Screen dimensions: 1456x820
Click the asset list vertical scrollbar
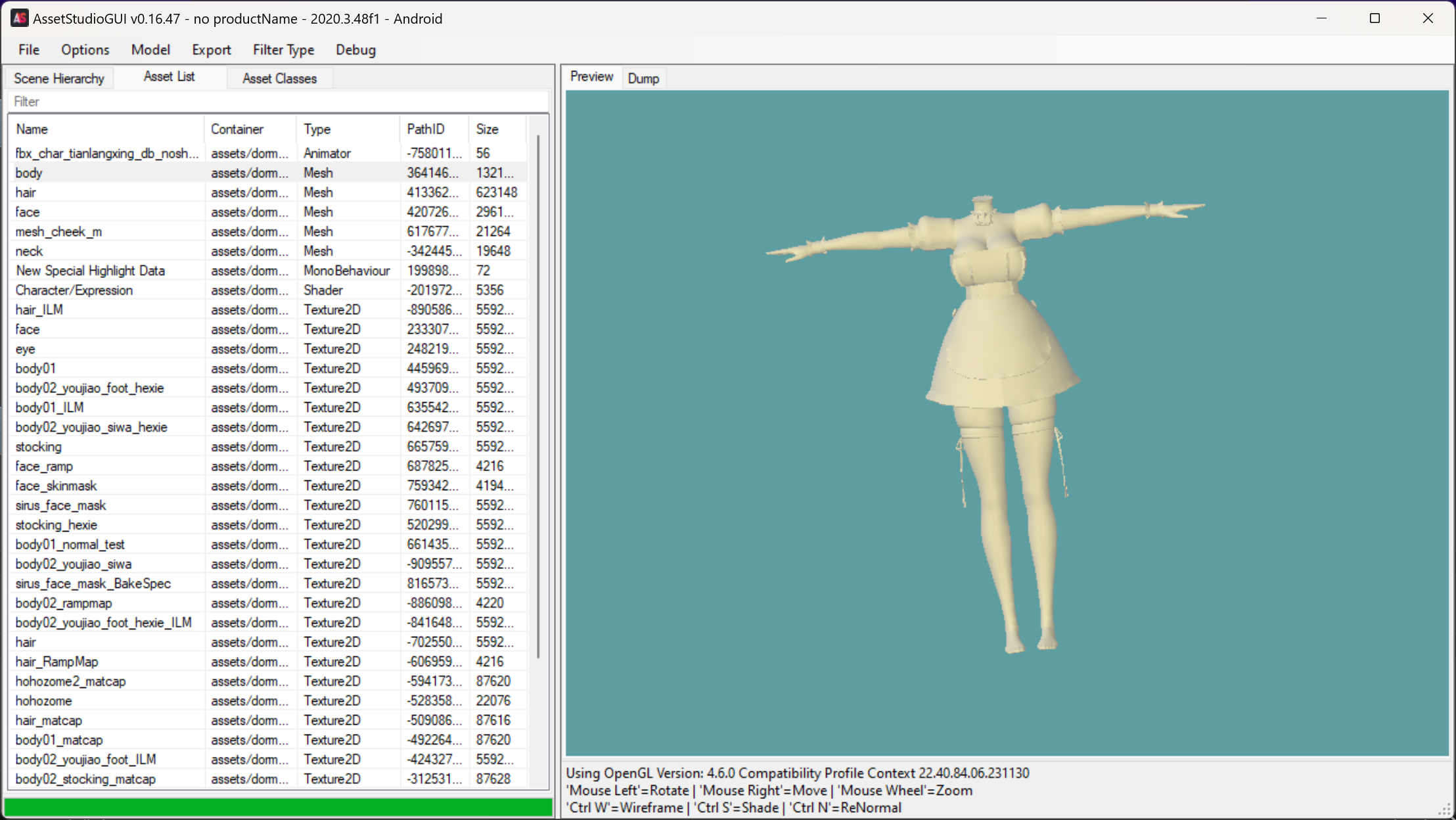coord(538,394)
